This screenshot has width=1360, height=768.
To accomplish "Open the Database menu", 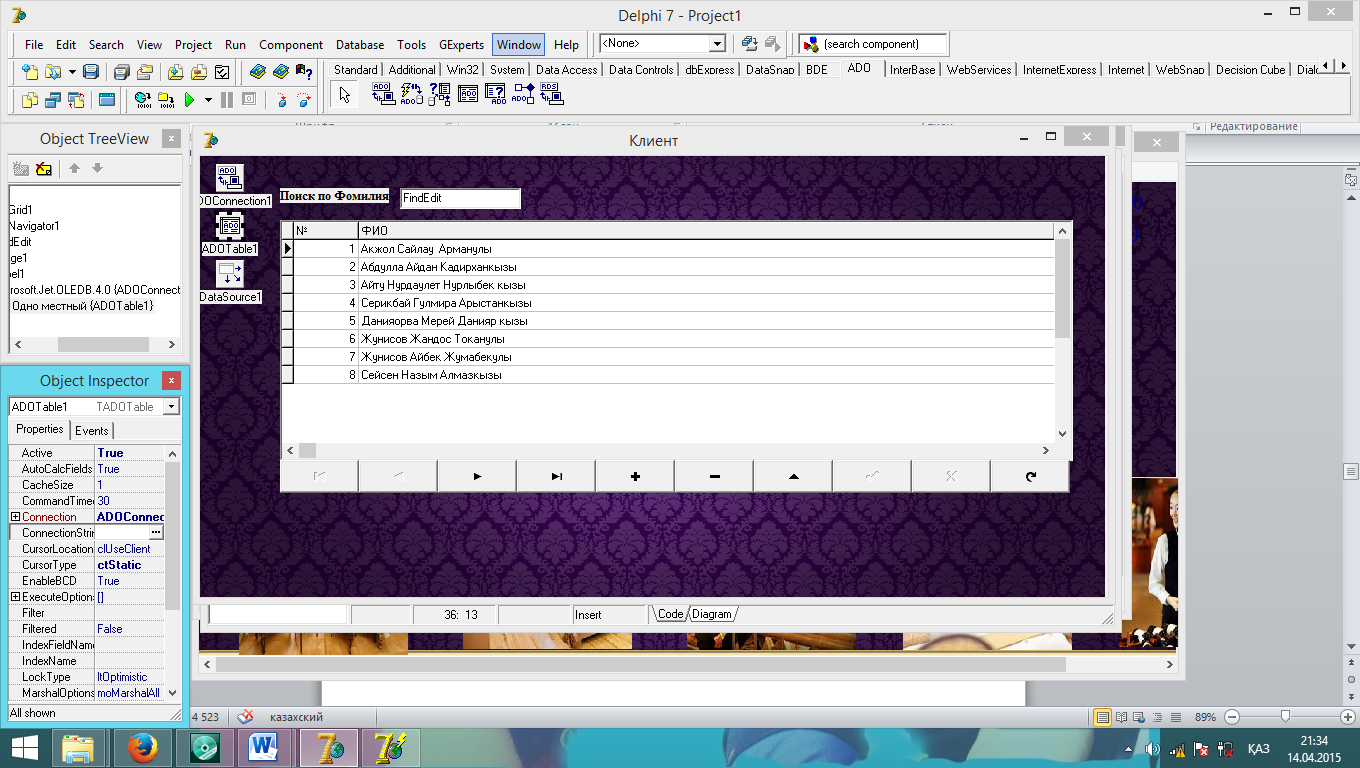I will pos(359,45).
